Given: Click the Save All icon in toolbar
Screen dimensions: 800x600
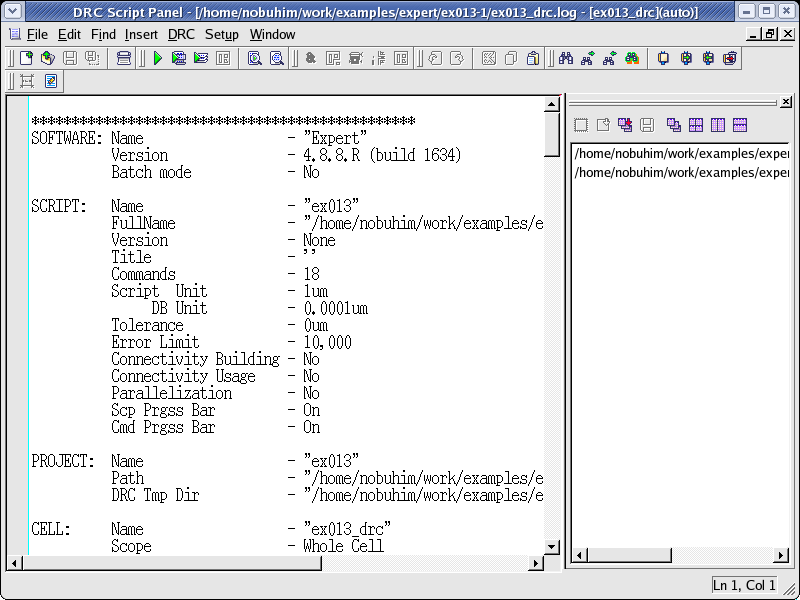Looking at the screenshot, I should click(x=92, y=58).
